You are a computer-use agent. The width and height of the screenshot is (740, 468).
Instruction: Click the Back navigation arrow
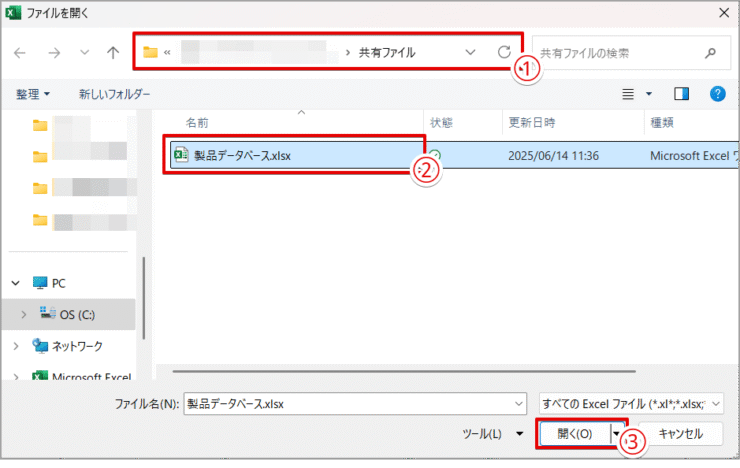point(20,52)
